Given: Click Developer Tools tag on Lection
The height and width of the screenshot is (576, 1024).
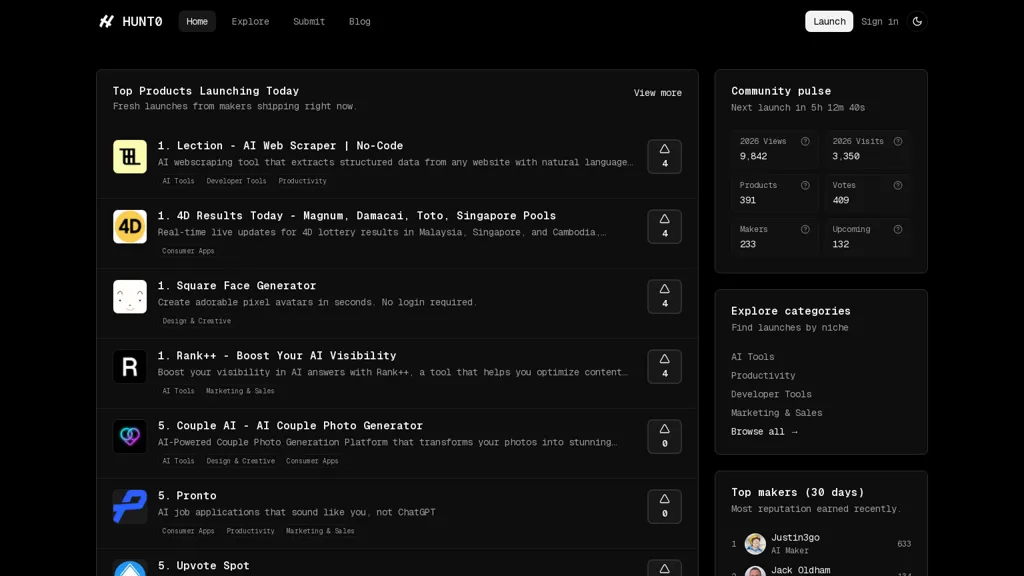Looking at the screenshot, I should tap(236, 181).
